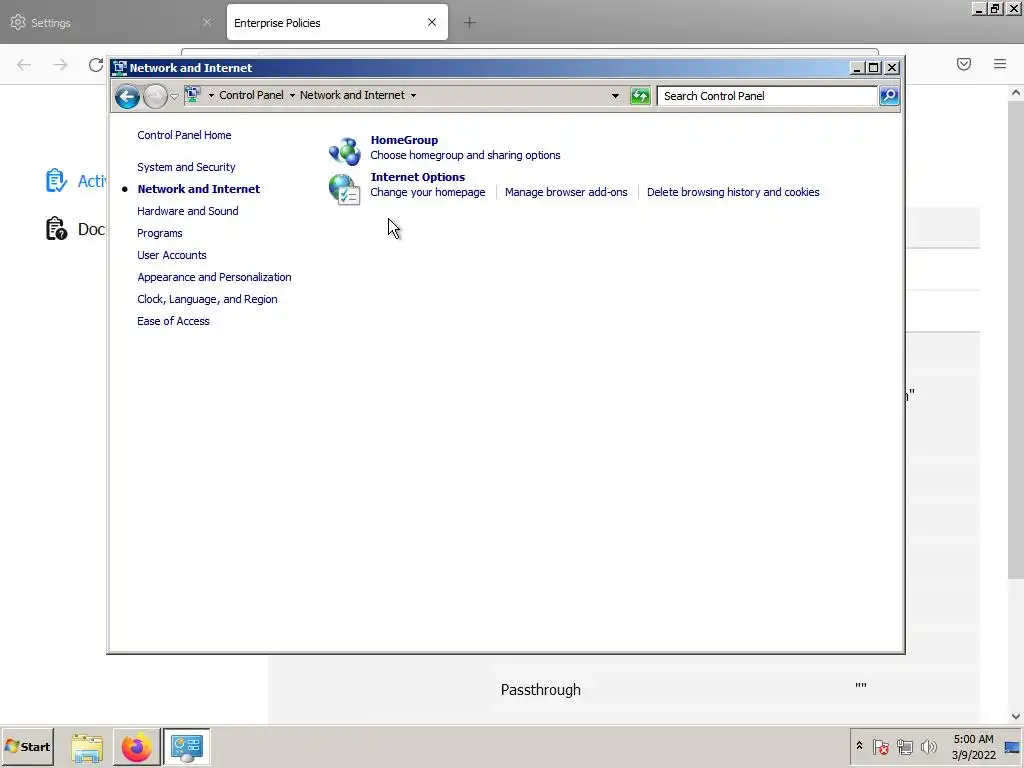The image size is (1024, 768).
Task: Close the Settings tab in Firefox
Action: tap(206, 22)
